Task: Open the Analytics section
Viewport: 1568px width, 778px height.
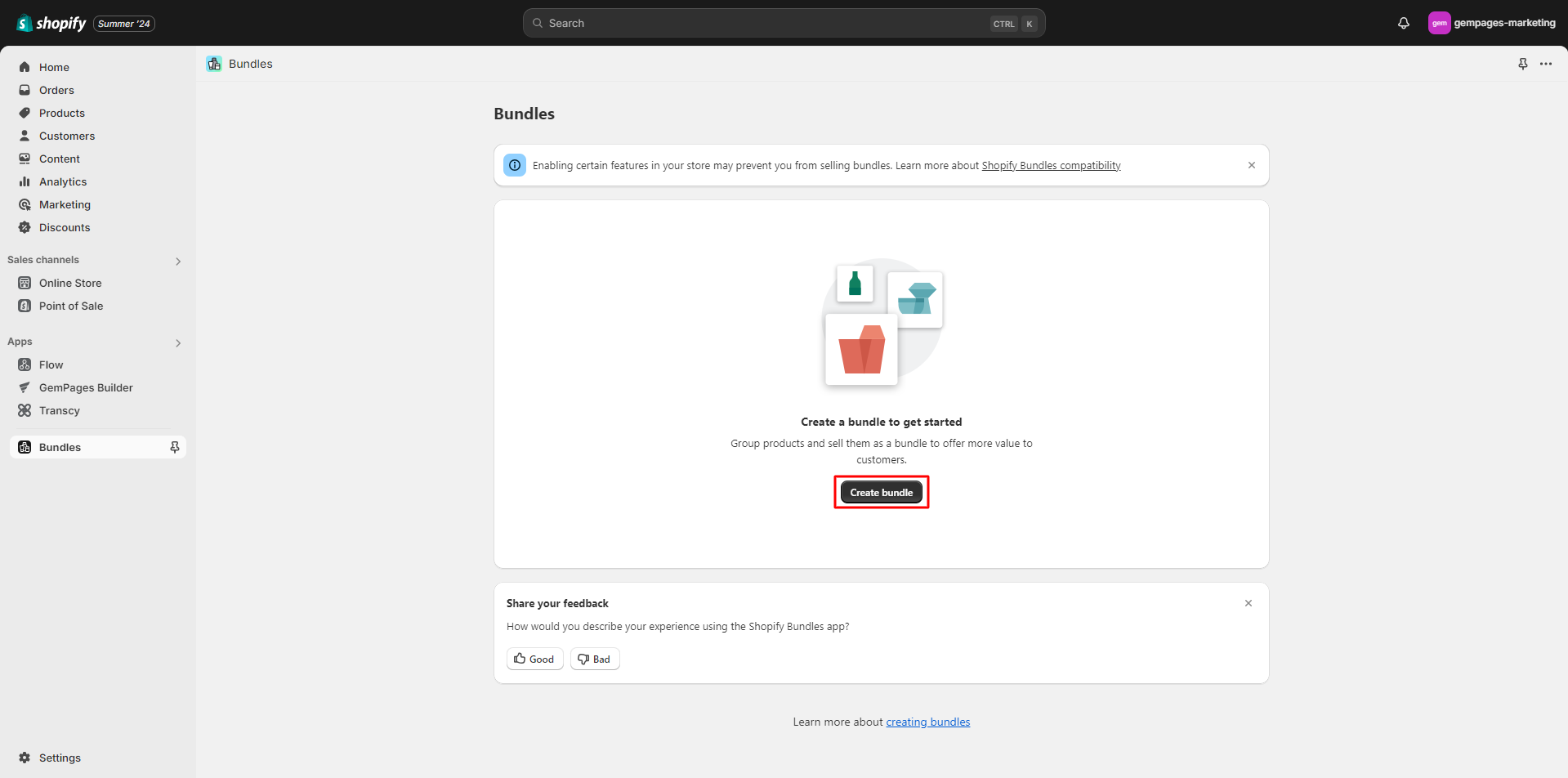Action: tap(62, 181)
